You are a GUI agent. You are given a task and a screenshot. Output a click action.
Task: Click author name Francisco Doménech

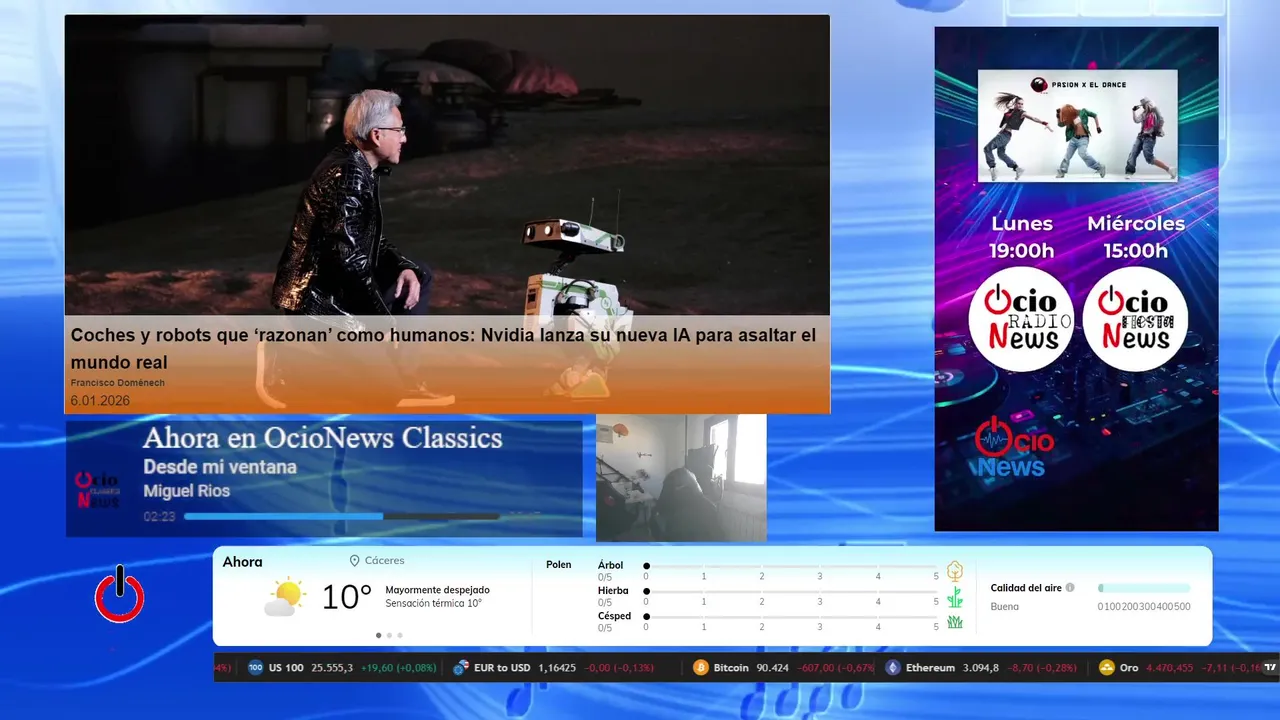pyautogui.click(x=118, y=383)
